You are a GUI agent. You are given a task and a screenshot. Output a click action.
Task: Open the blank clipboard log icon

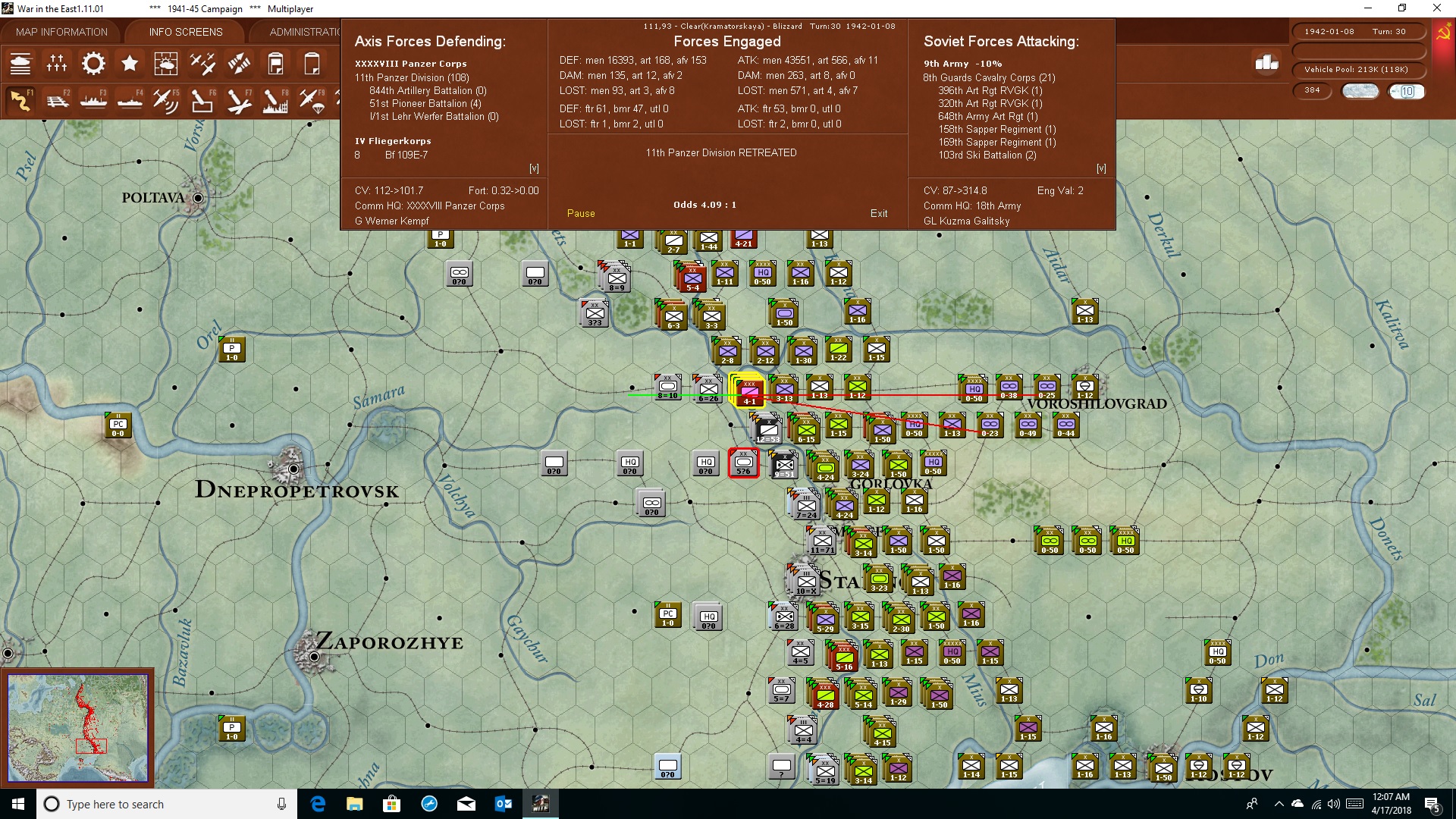click(312, 64)
